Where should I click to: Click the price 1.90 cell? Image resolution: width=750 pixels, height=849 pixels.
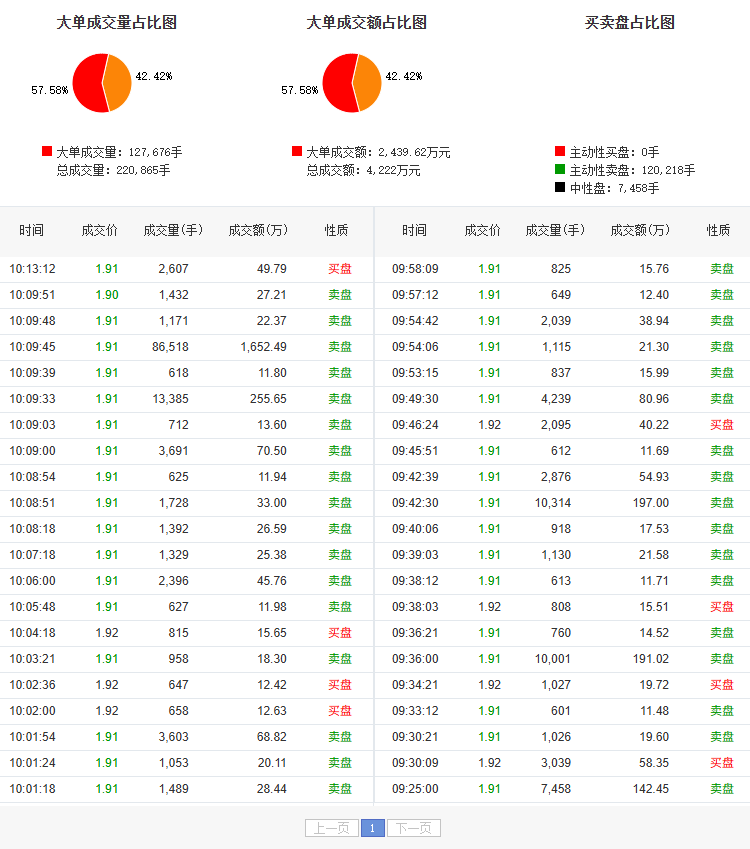point(107,295)
